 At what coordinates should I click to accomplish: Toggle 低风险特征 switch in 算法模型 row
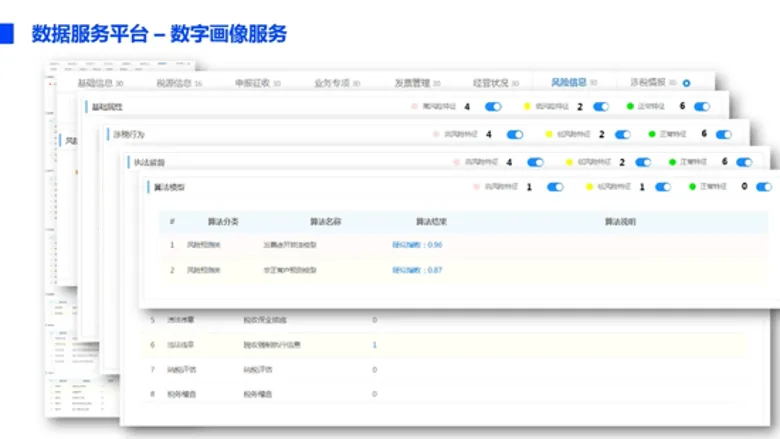(x=663, y=187)
